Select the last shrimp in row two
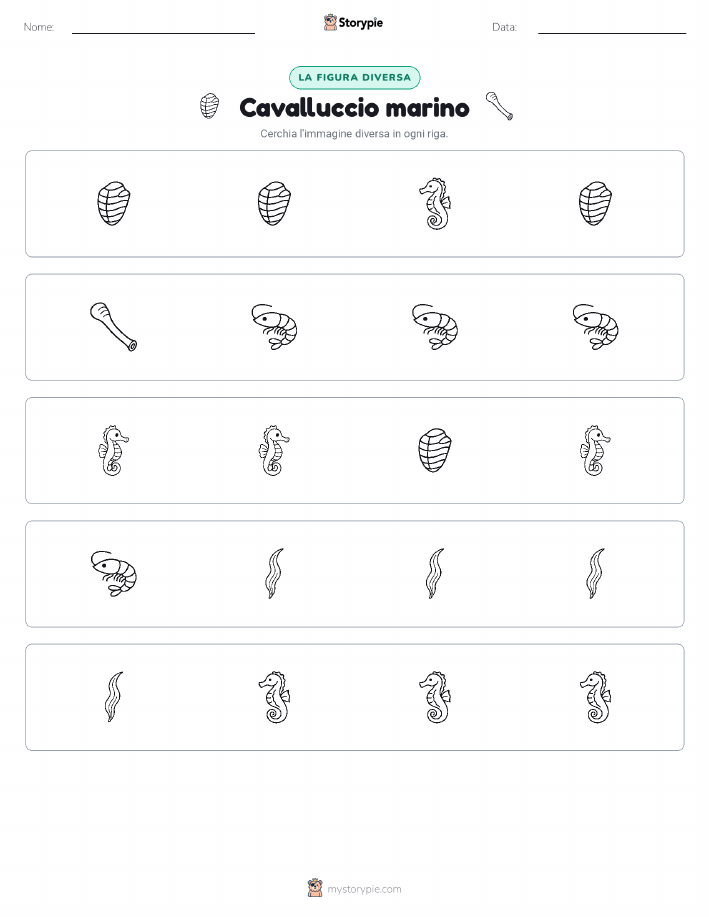Image resolution: width=709 pixels, height=917 pixels. 596,327
